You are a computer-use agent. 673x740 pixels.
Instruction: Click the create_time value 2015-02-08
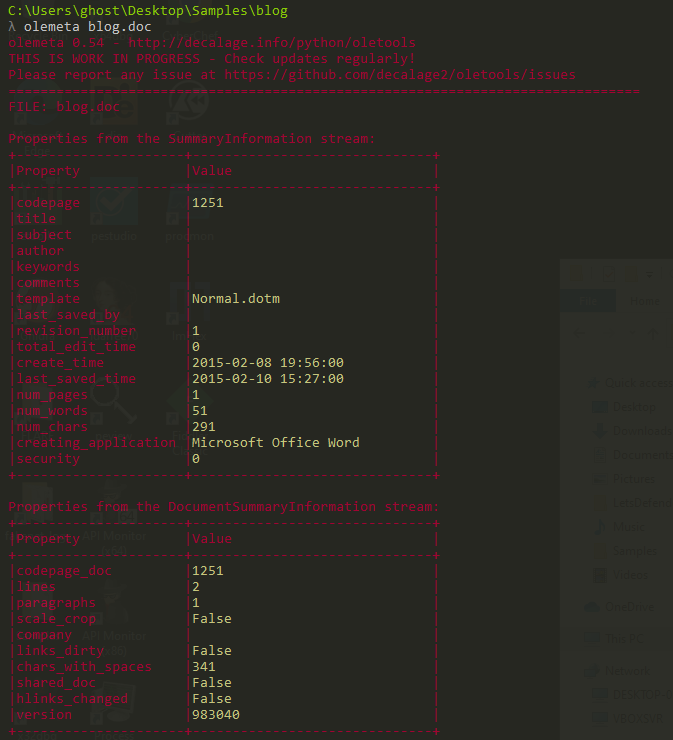(x=267, y=363)
